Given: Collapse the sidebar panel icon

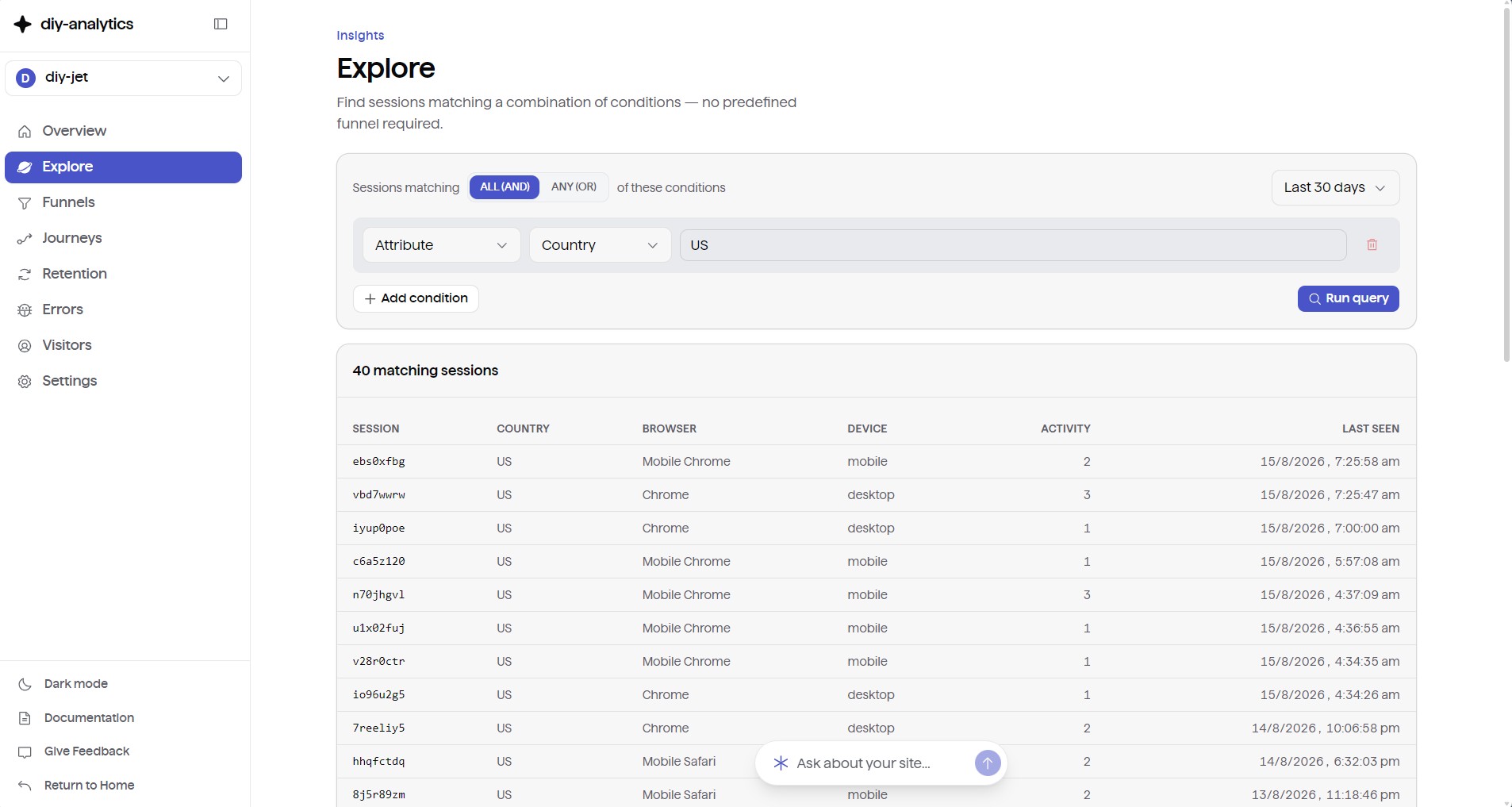Looking at the screenshot, I should (221, 24).
